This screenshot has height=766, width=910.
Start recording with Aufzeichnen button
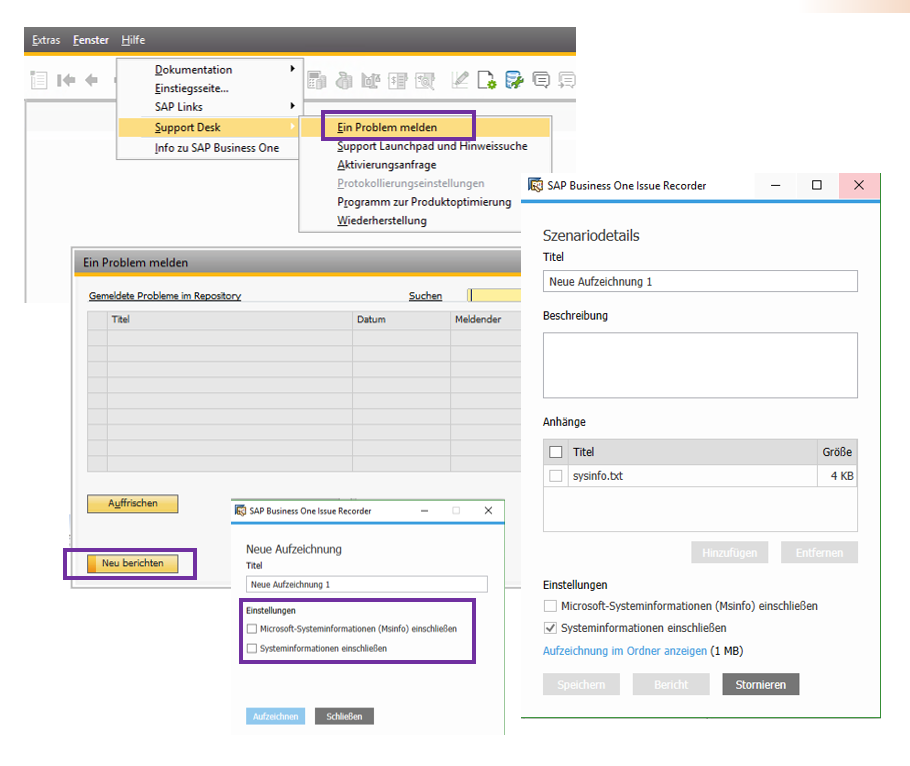click(275, 716)
